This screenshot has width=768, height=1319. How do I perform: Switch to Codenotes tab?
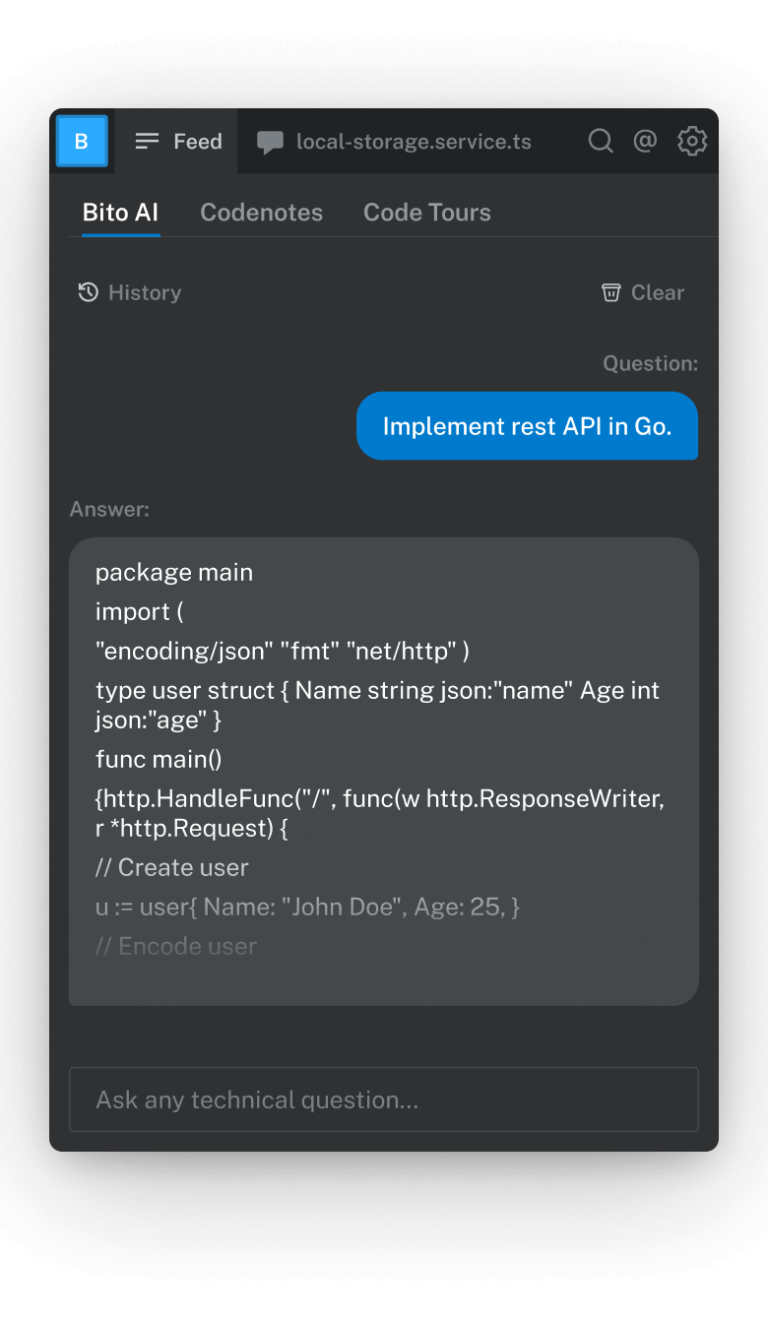pyautogui.click(x=261, y=212)
